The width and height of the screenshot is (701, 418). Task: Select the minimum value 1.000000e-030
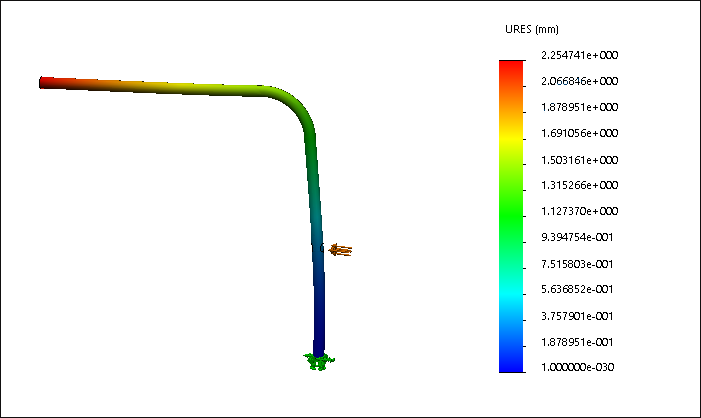pyautogui.click(x=578, y=367)
